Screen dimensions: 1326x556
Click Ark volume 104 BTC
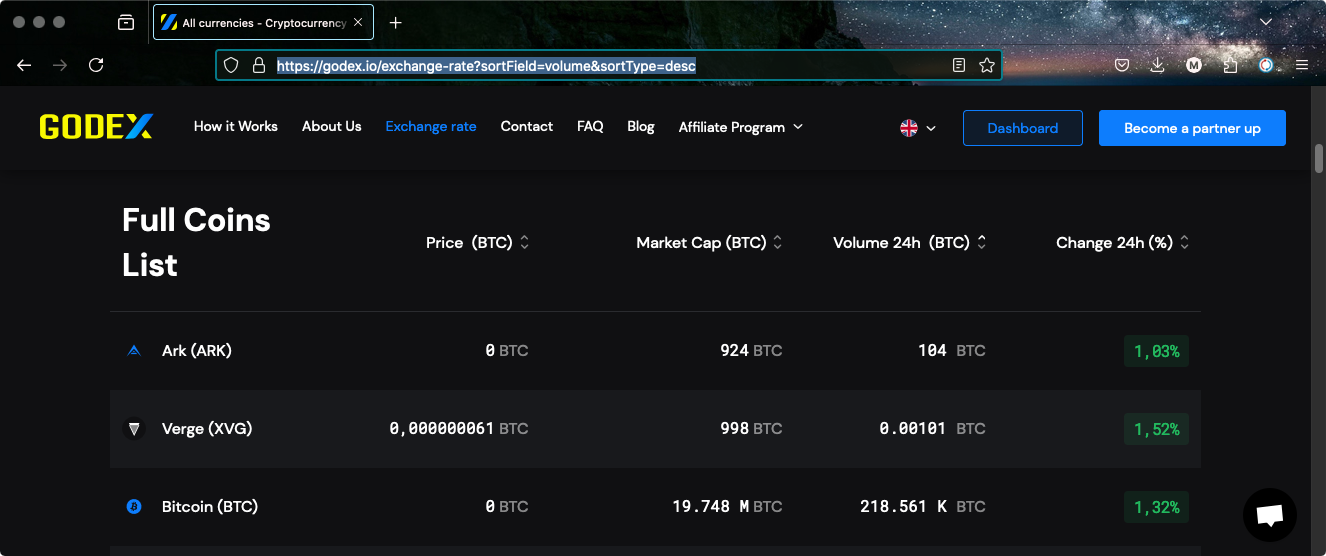pyautogui.click(x=952, y=351)
